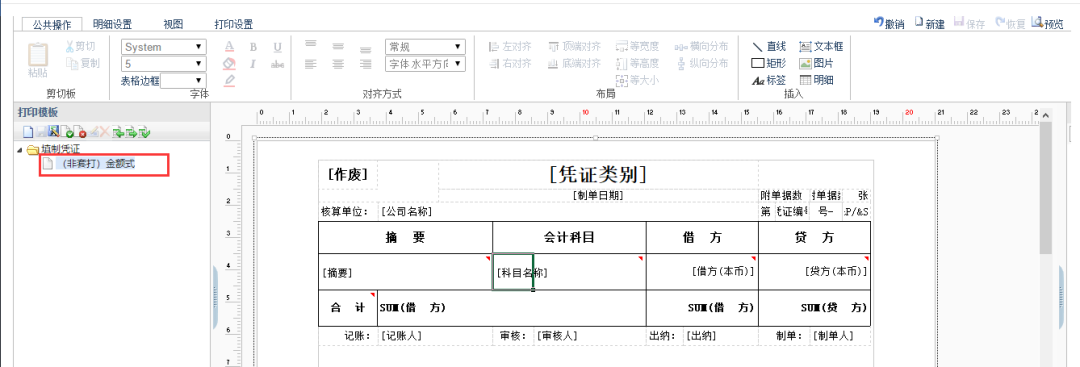Click the 右对齐 layout button
Image resolution: width=1080 pixels, height=367 pixels.
pyautogui.click(x=510, y=64)
